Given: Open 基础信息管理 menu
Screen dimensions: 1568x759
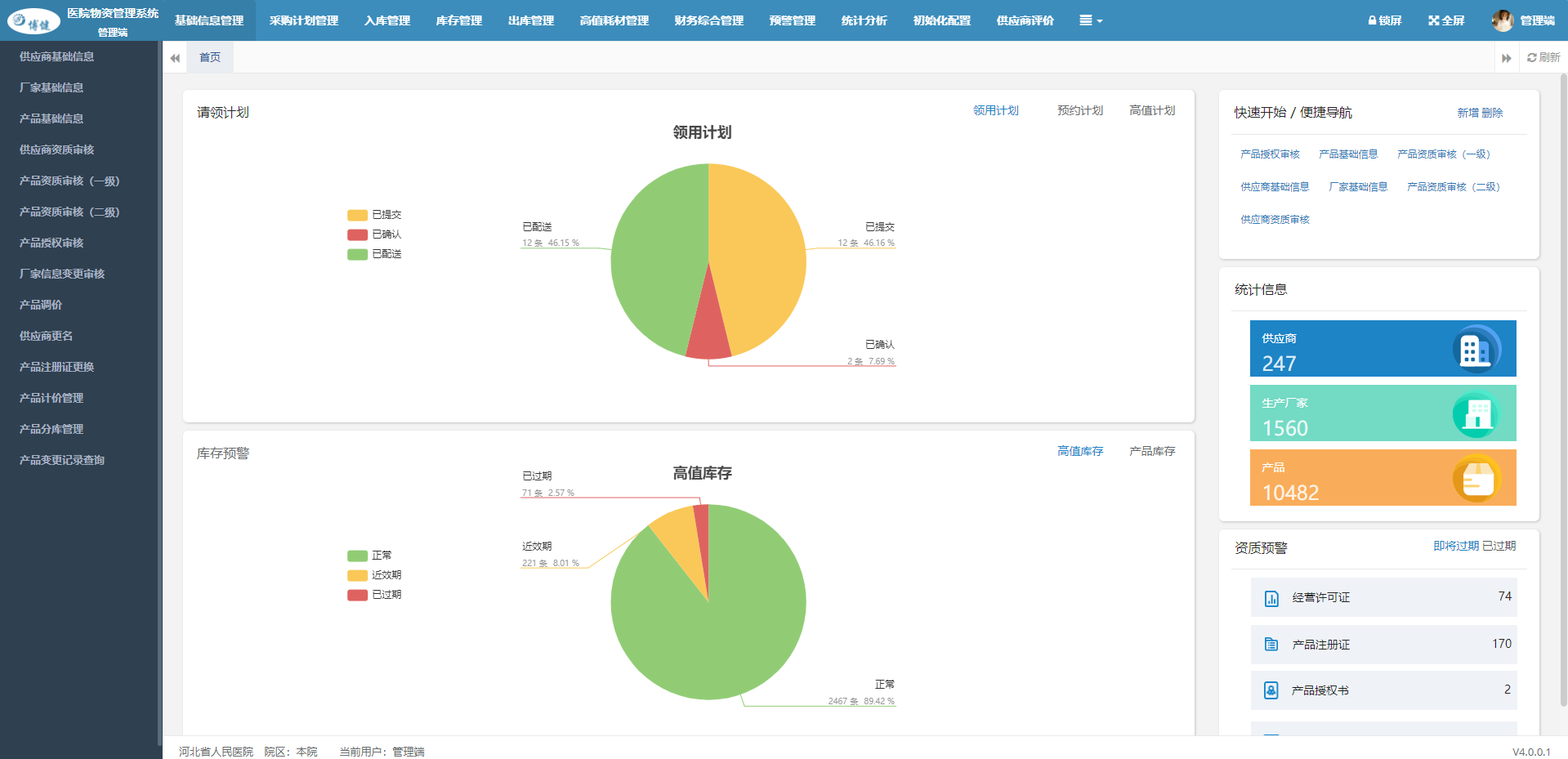Looking at the screenshot, I should (209, 20).
